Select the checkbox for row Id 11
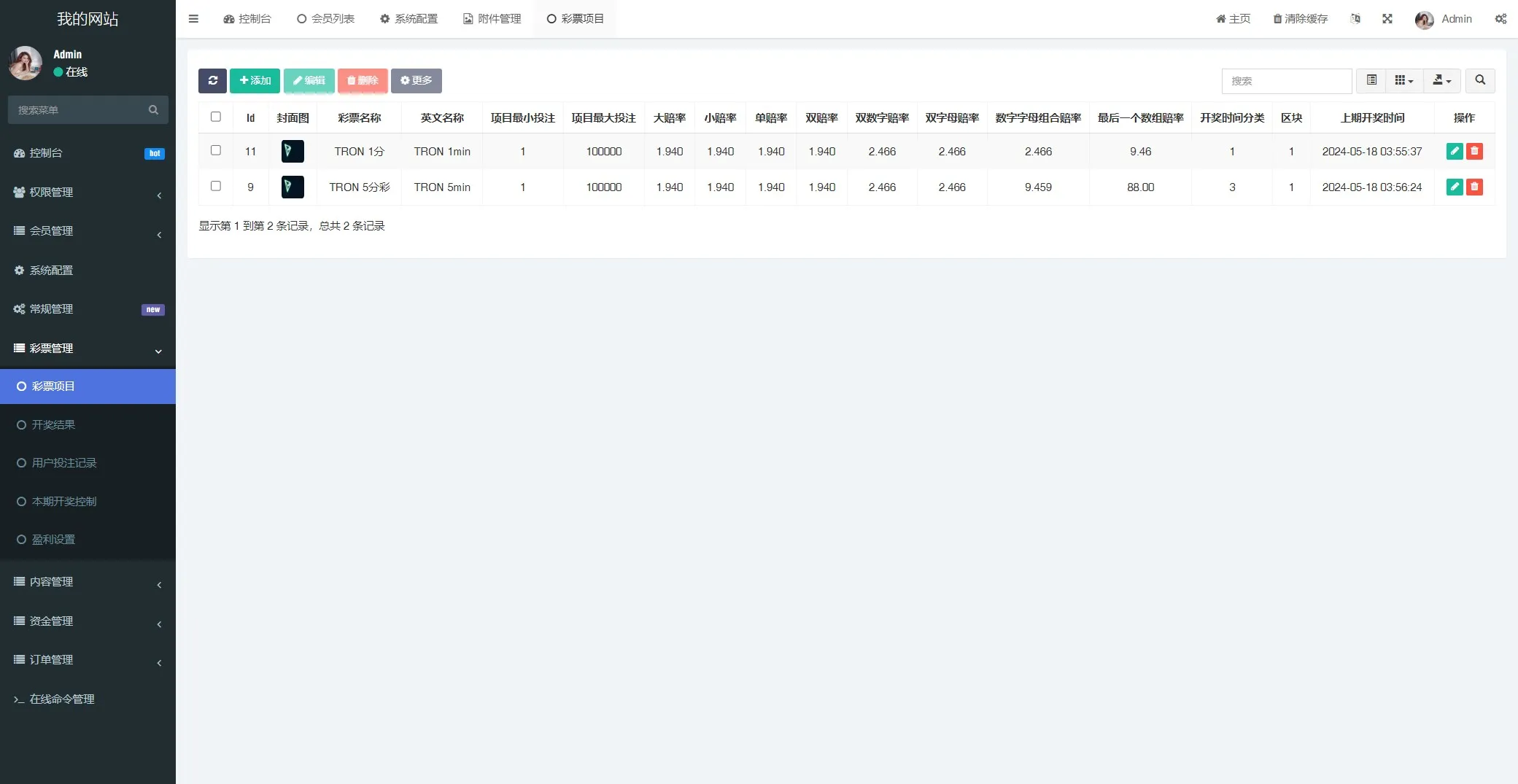The width and height of the screenshot is (1518, 784). (216, 150)
